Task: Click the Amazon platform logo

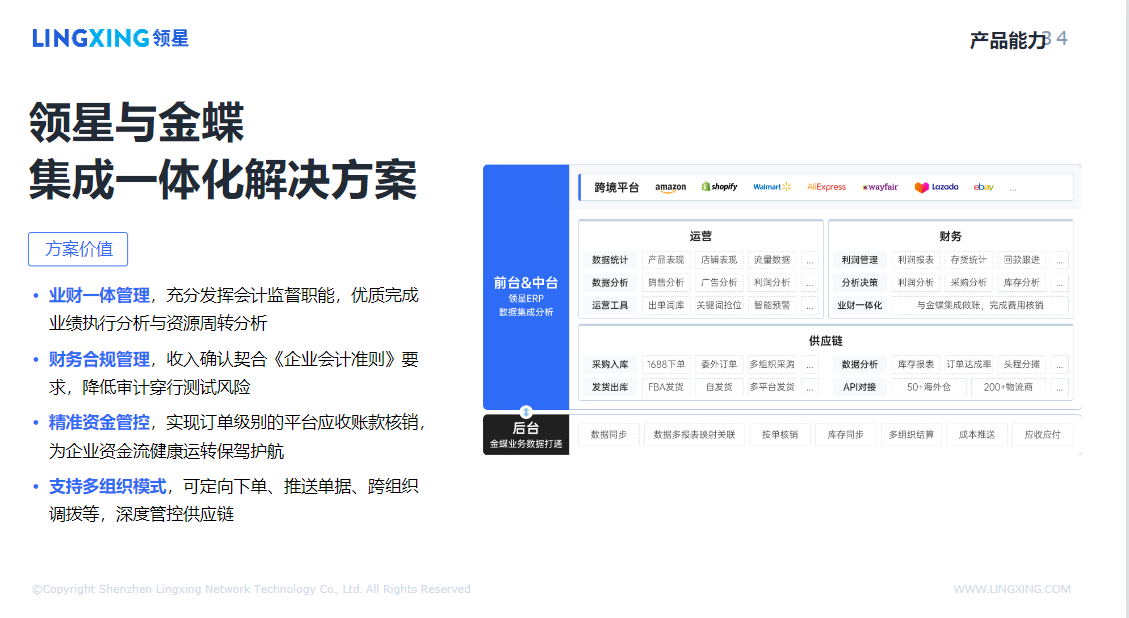Action: [x=670, y=187]
